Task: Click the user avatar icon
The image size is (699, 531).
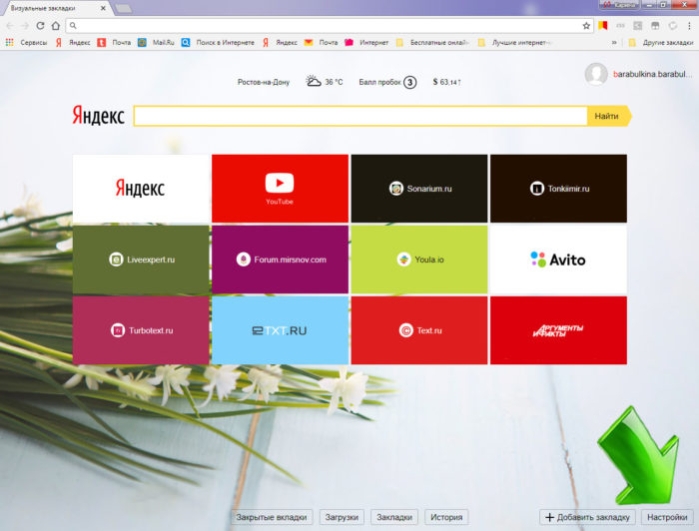Action: tap(596, 74)
